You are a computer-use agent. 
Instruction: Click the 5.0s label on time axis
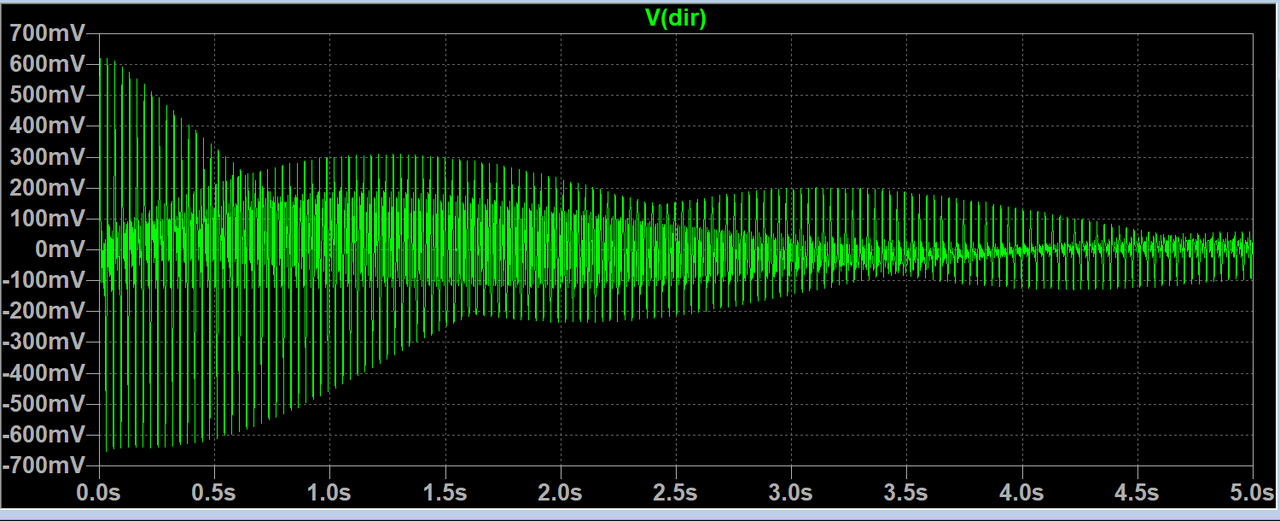[x=1252, y=493]
